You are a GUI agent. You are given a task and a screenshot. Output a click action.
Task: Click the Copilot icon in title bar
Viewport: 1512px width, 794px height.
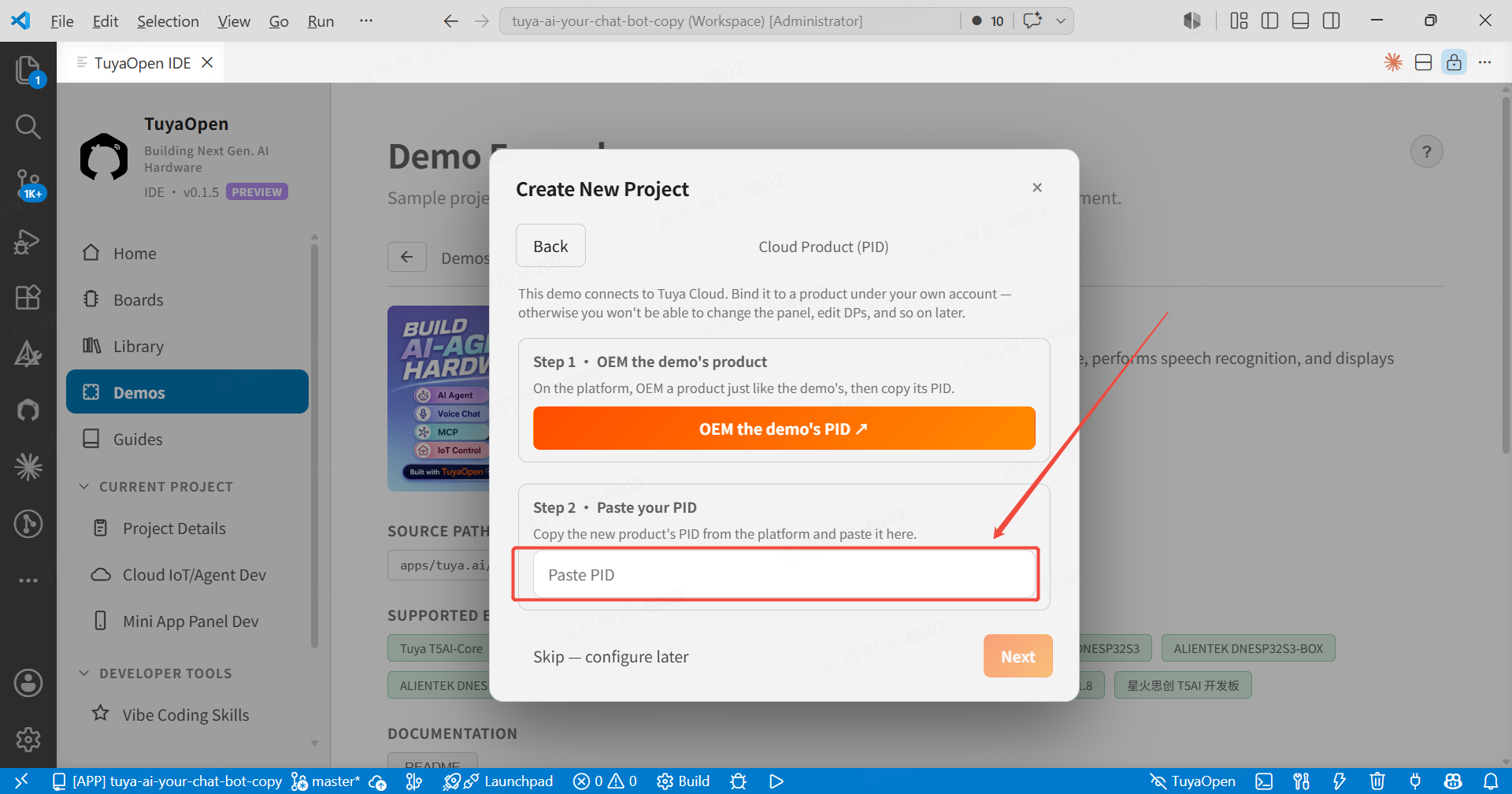pos(1192,20)
